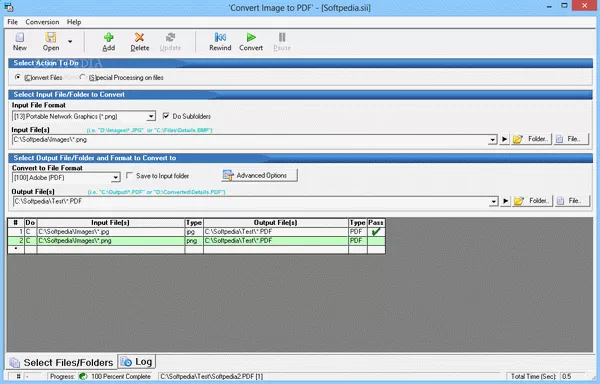Click the Pause toolbar icon
This screenshot has width=600, height=384.
point(282,37)
